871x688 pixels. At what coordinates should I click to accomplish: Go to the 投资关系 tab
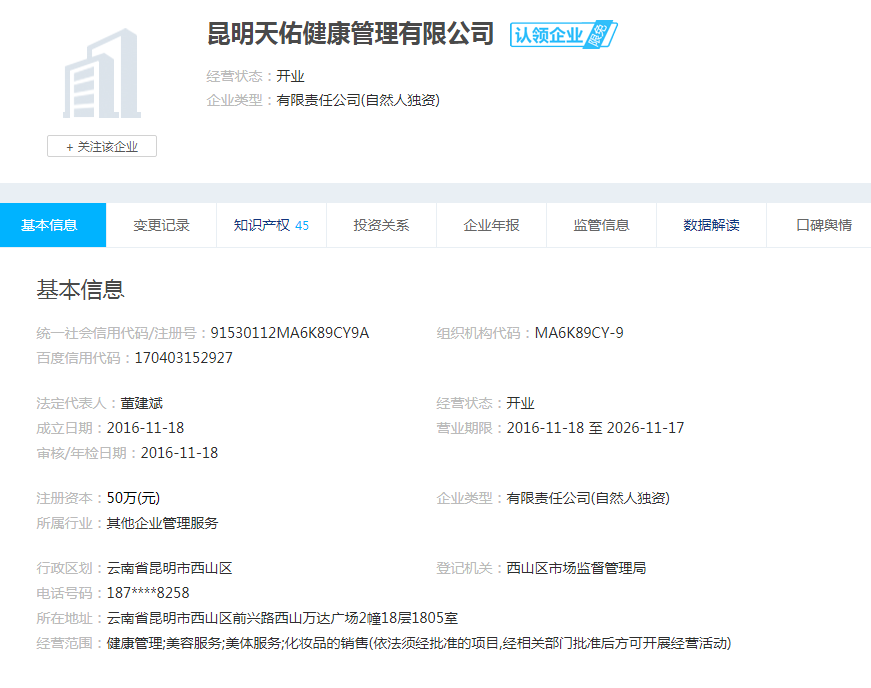point(381,225)
